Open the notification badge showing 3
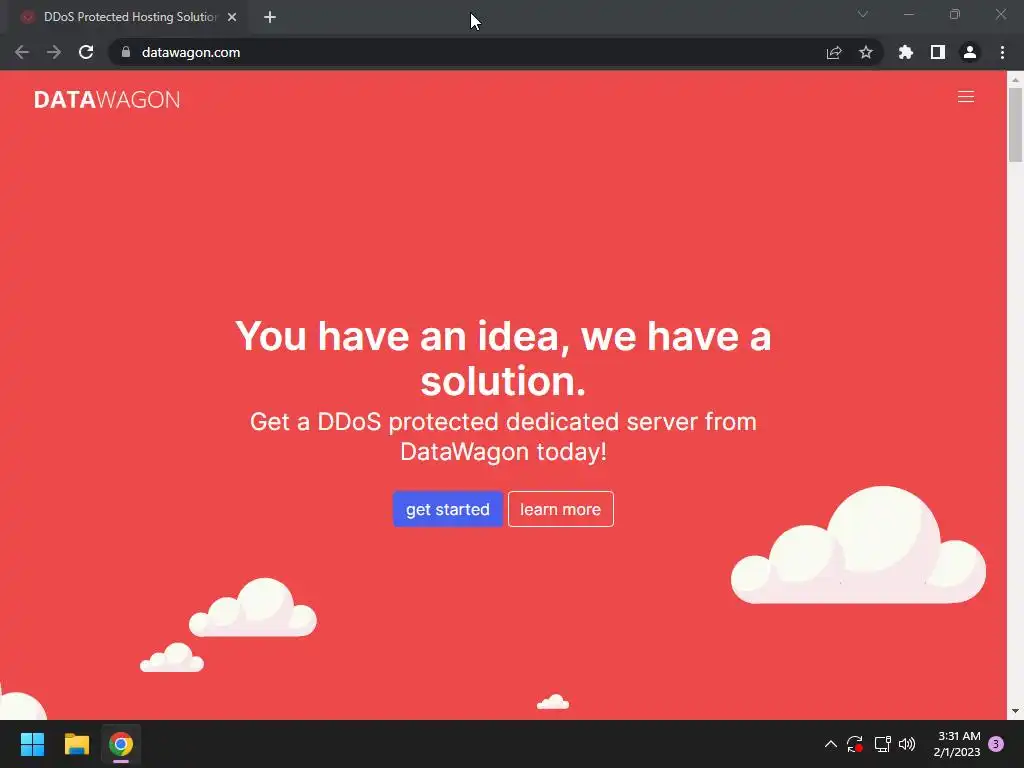Viewport: 1024px width, 768px height. tap(996, 744)
